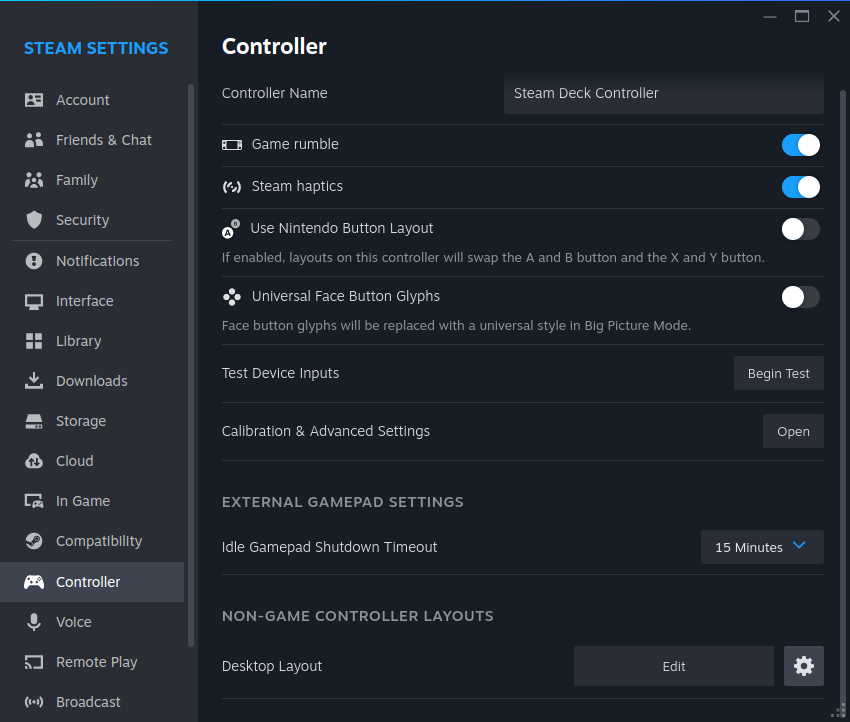Image resolution: width=850 pixels, height=722 pixels.
Task: Open Desktop Layout gear settings
Action: (803, 666)
